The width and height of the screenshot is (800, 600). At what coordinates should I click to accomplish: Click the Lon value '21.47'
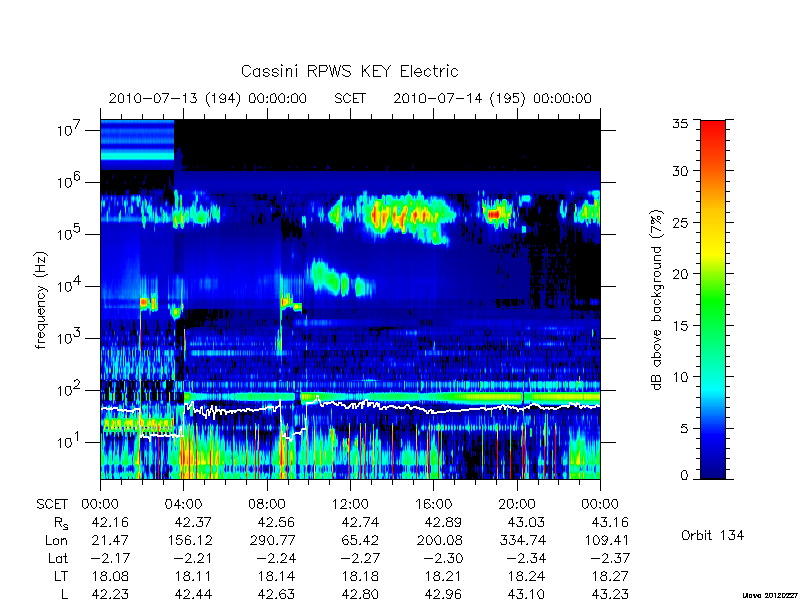point(110,540)
